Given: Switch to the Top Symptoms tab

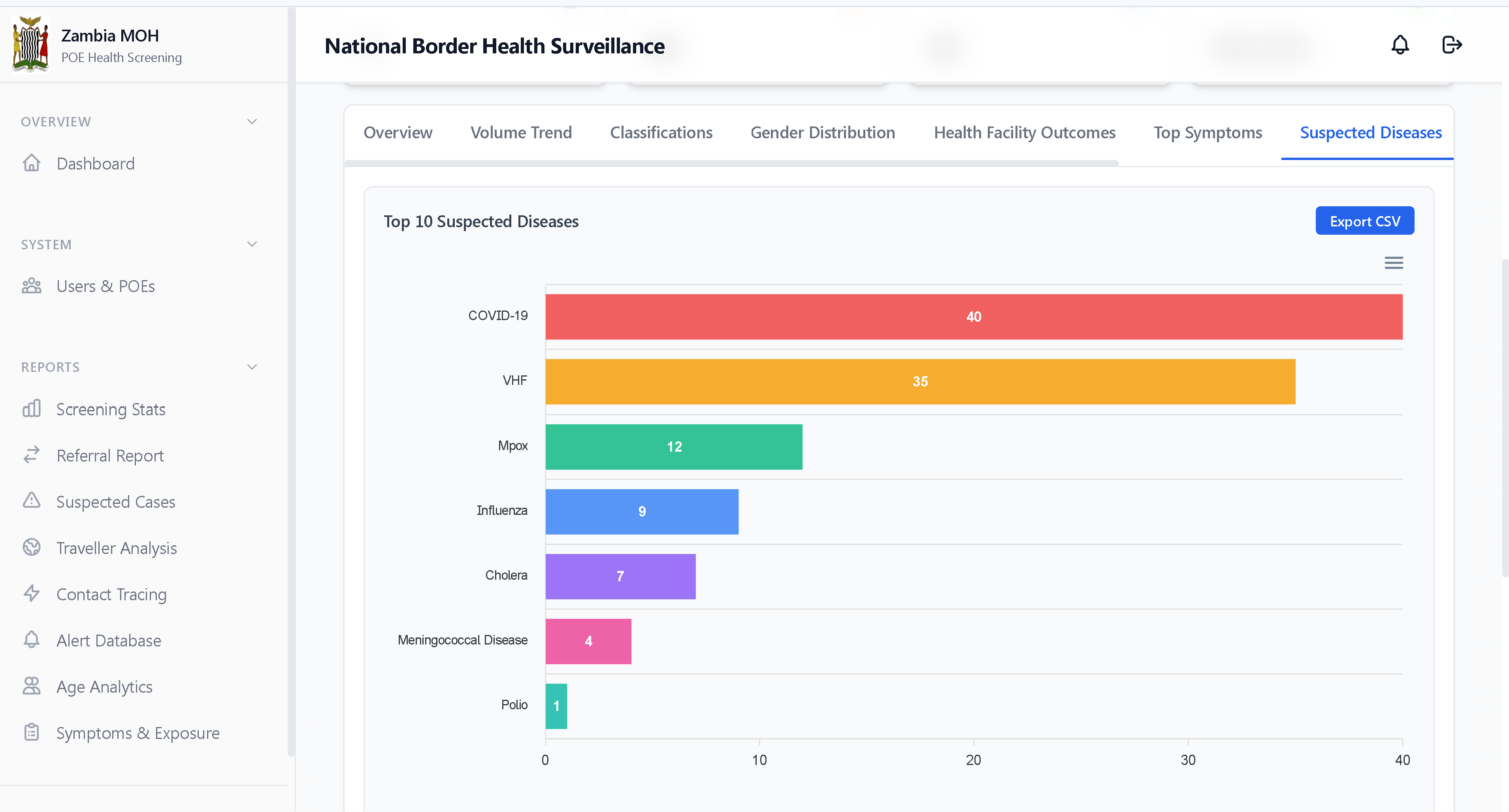Looking at the screenshot, I should [1207, 132].
